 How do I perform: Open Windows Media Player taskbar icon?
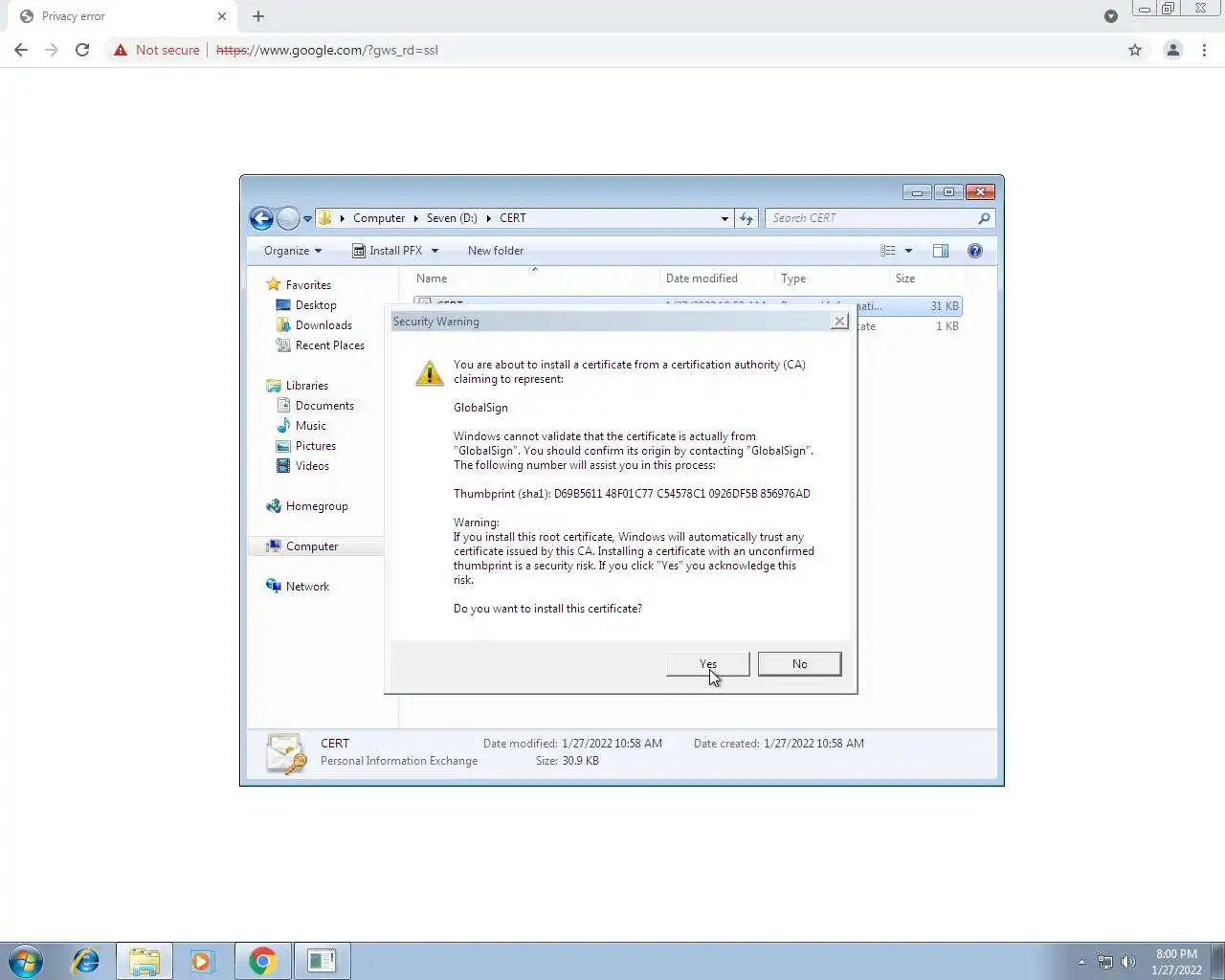click(x=202, y=961)
